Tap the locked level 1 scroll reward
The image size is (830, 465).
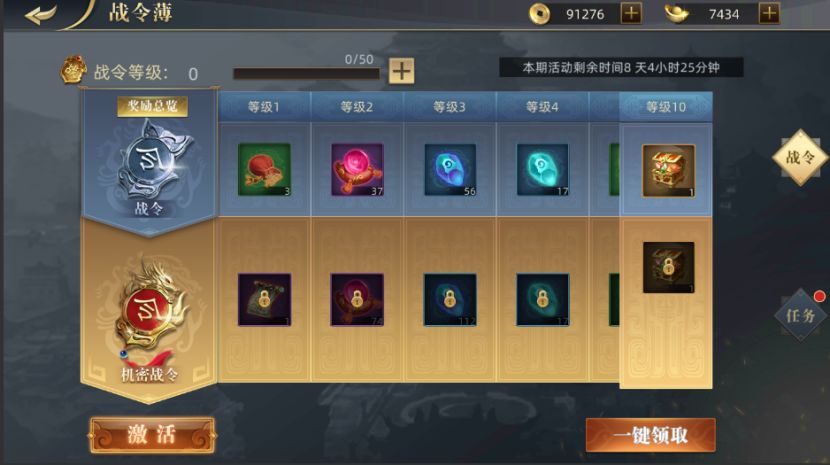point(264,300)
